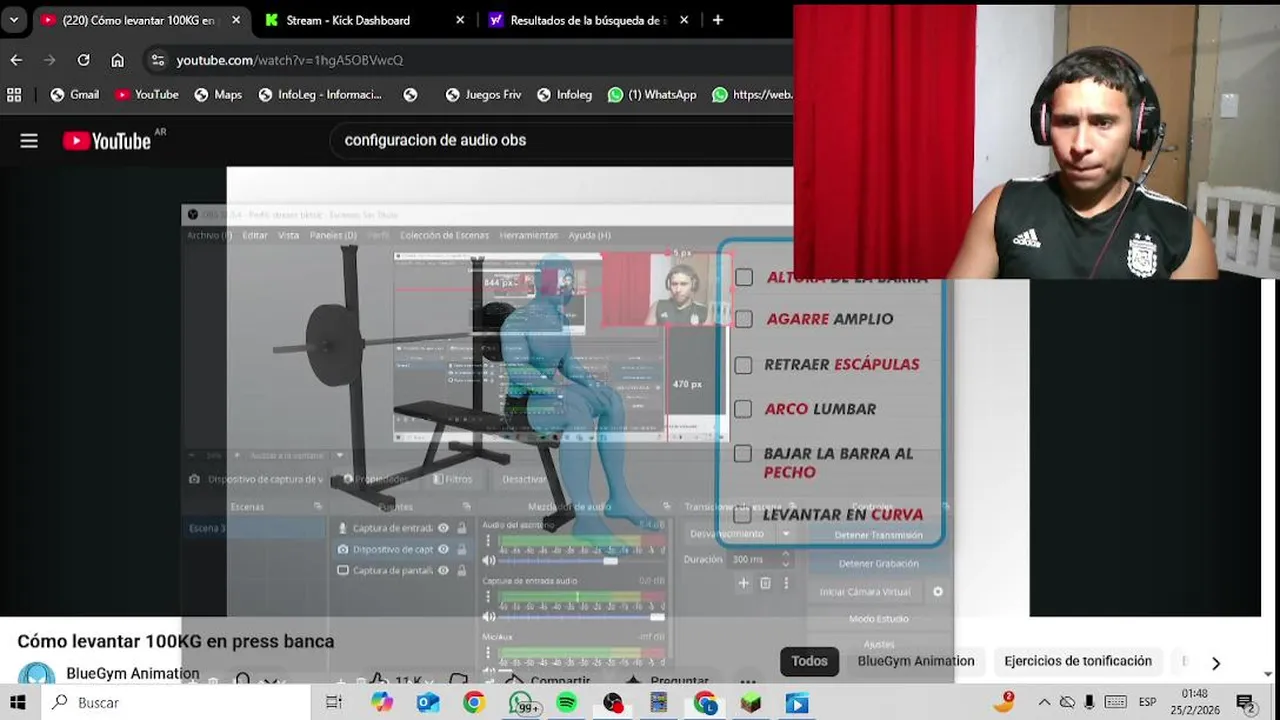1280x720 pixels.
Task: Open Colección de Escenas menu in OBS
Action: pyautogui.click(x=444, y=235)
